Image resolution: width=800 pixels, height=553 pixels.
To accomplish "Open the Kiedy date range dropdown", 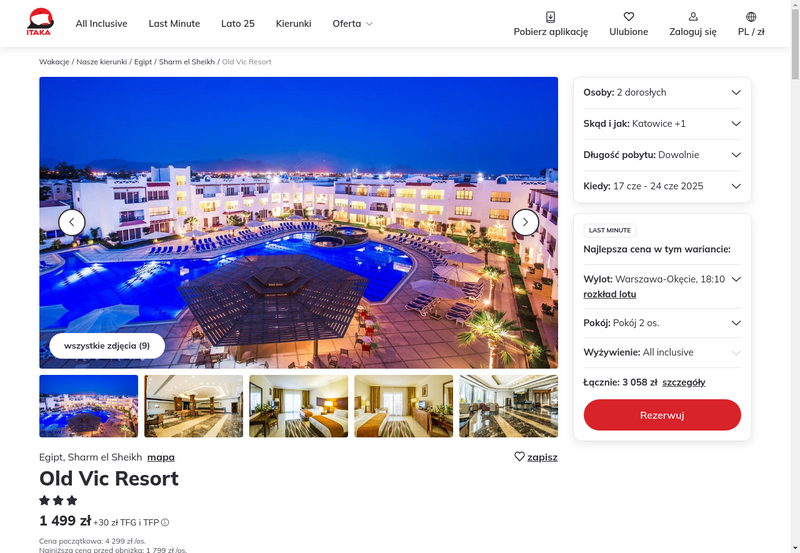I will pos(662,186).
